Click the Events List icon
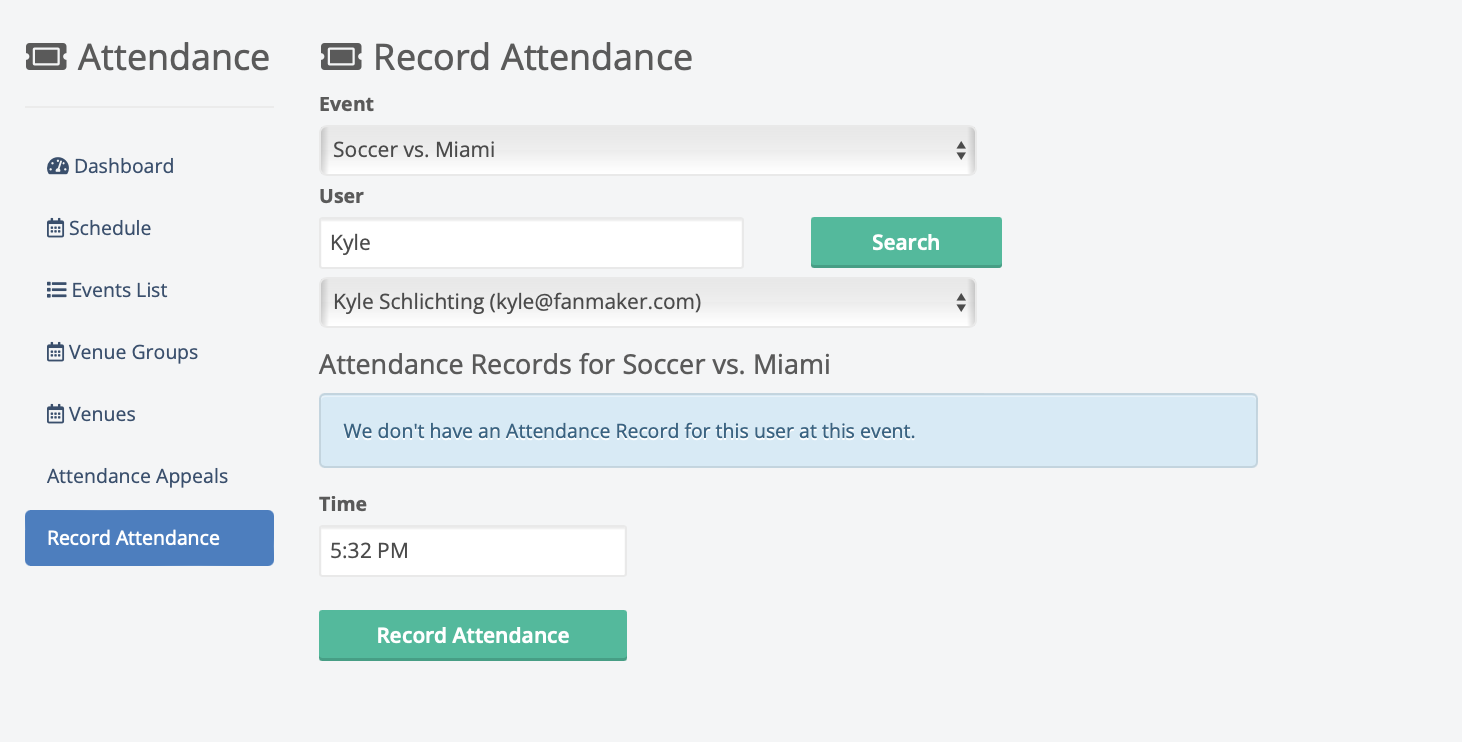The image size is (1462, 742). tap(56, 290)
